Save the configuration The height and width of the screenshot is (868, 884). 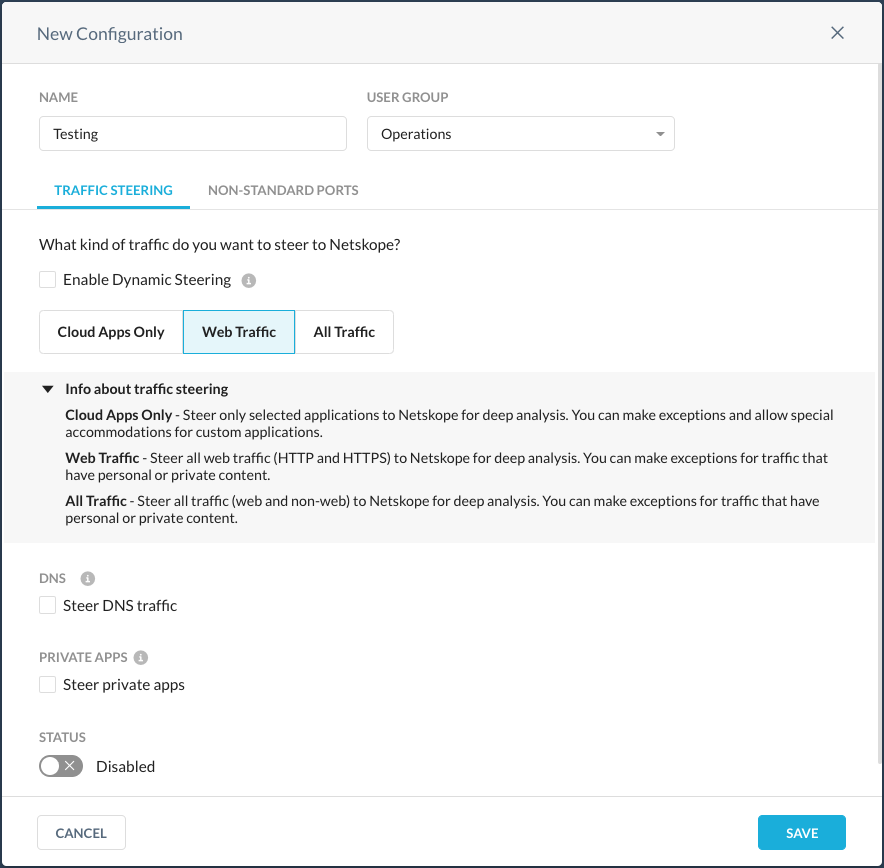click(801, 833)
